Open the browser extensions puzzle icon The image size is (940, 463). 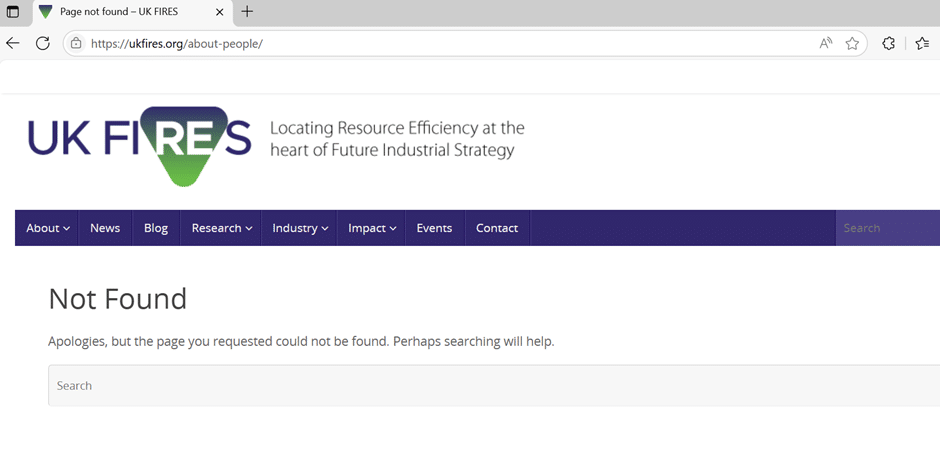point(888,43)
